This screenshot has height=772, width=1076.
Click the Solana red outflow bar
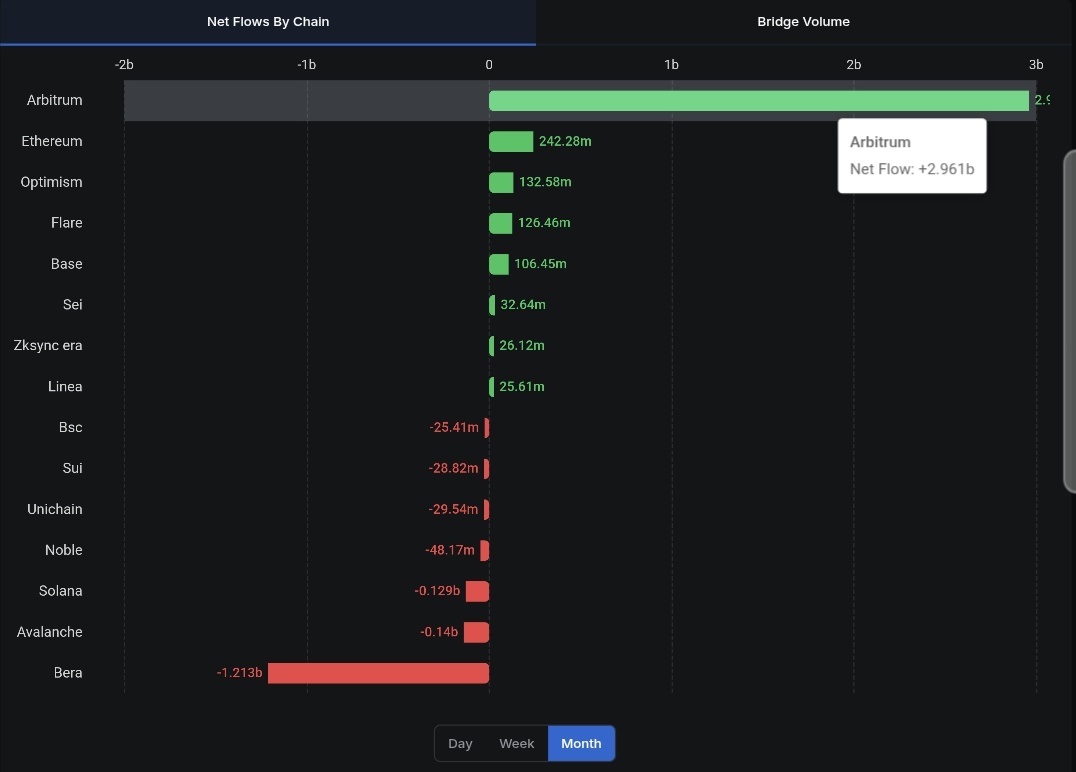coord(478,592)
